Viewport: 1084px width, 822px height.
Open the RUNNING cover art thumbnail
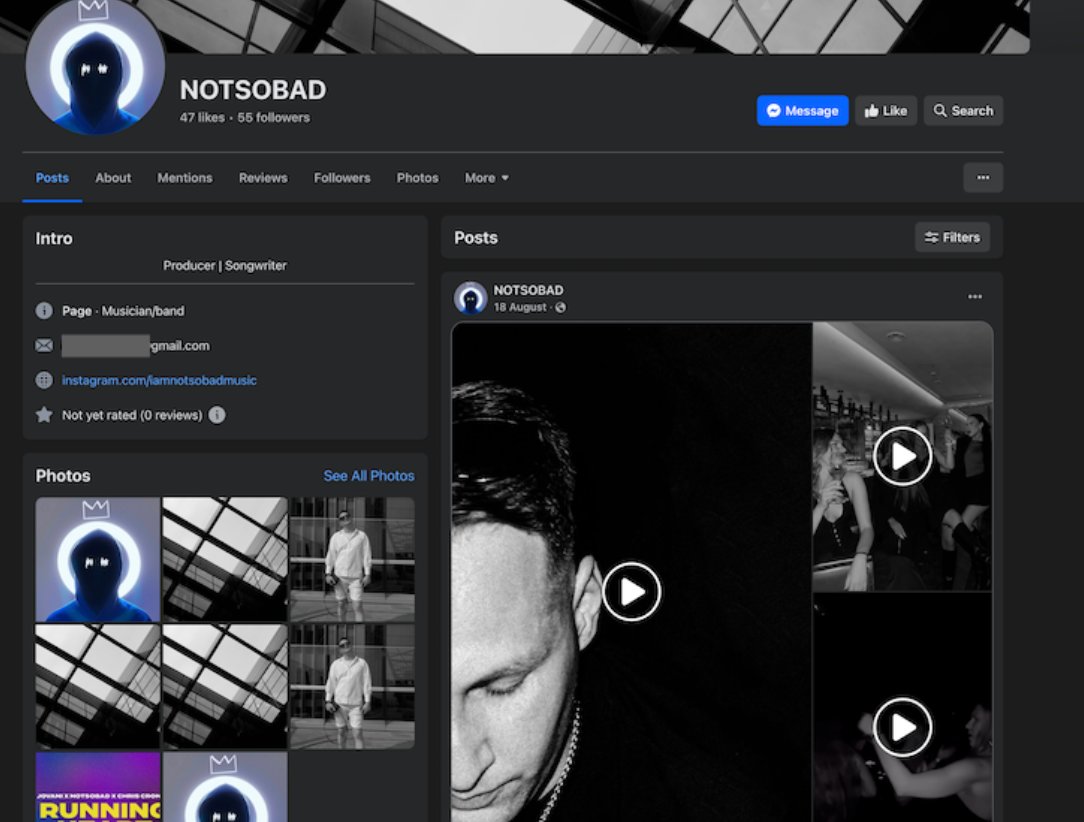pos(97,787)
